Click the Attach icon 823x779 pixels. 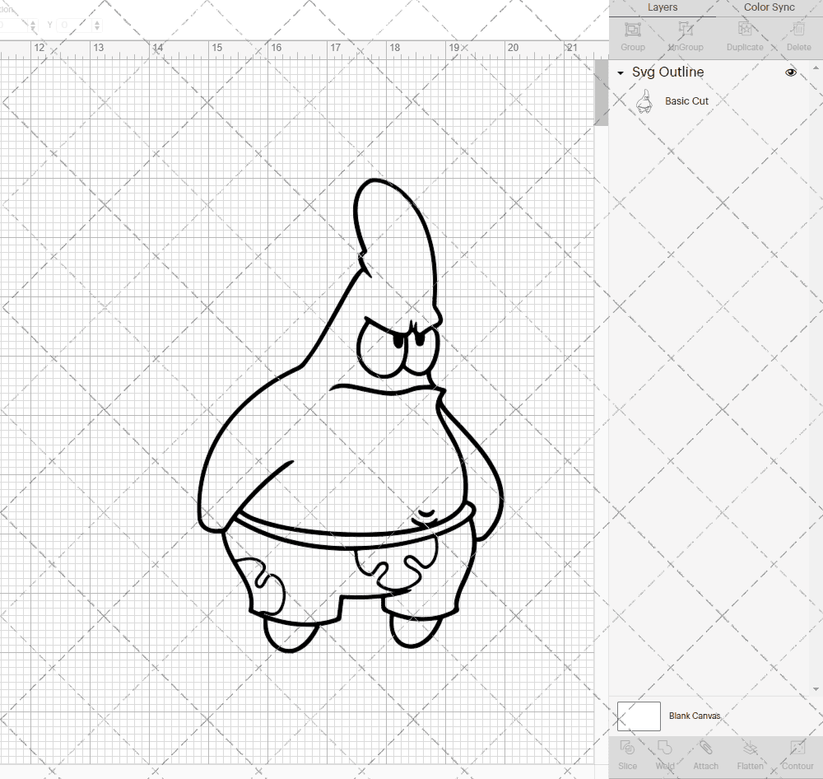pyautogui.click(x=706, y=757)
